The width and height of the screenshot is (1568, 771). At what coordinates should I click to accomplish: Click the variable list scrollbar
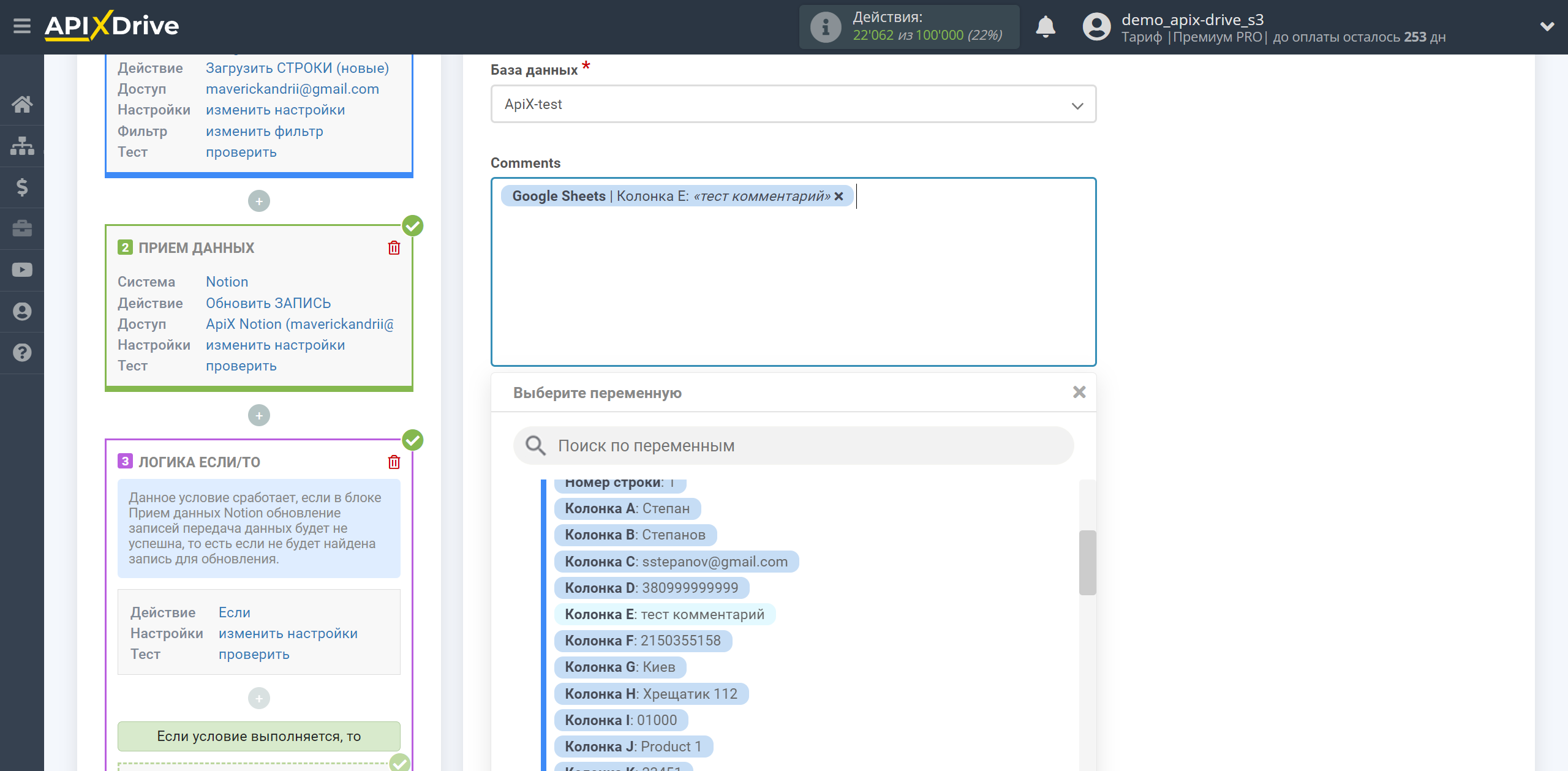(1087, 562)
